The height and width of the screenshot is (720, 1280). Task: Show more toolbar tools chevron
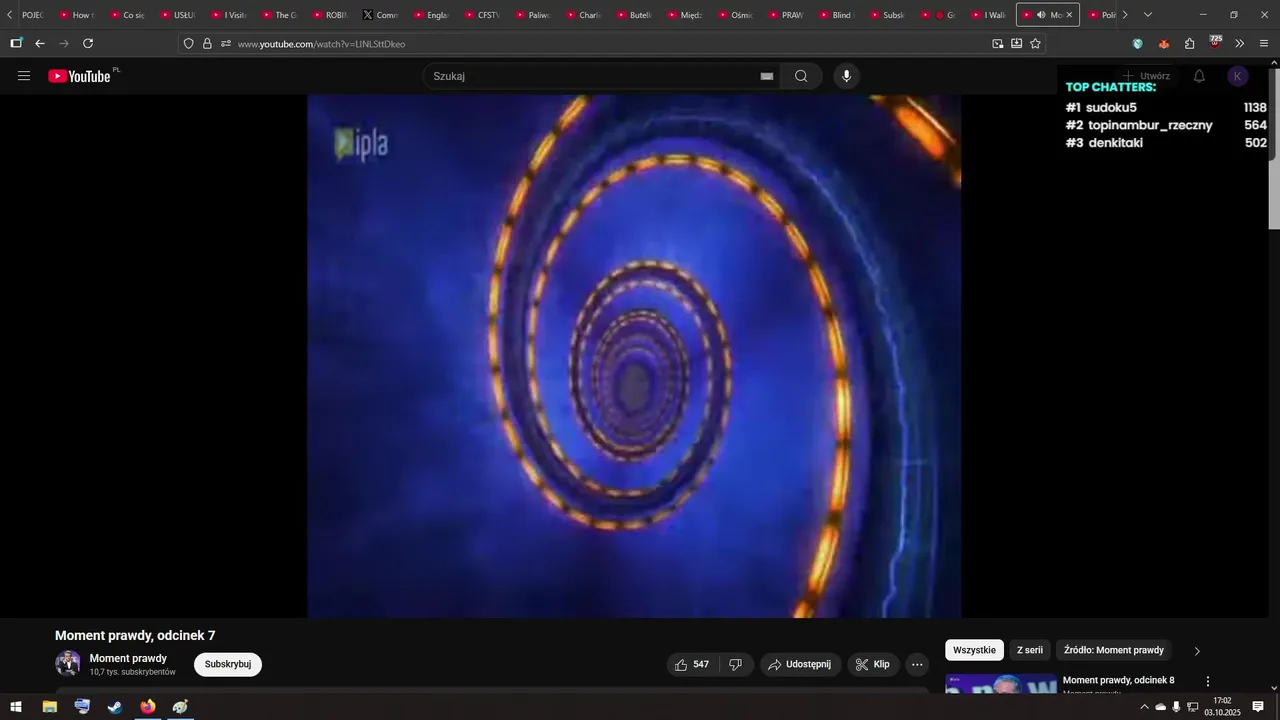point(1240,44)
